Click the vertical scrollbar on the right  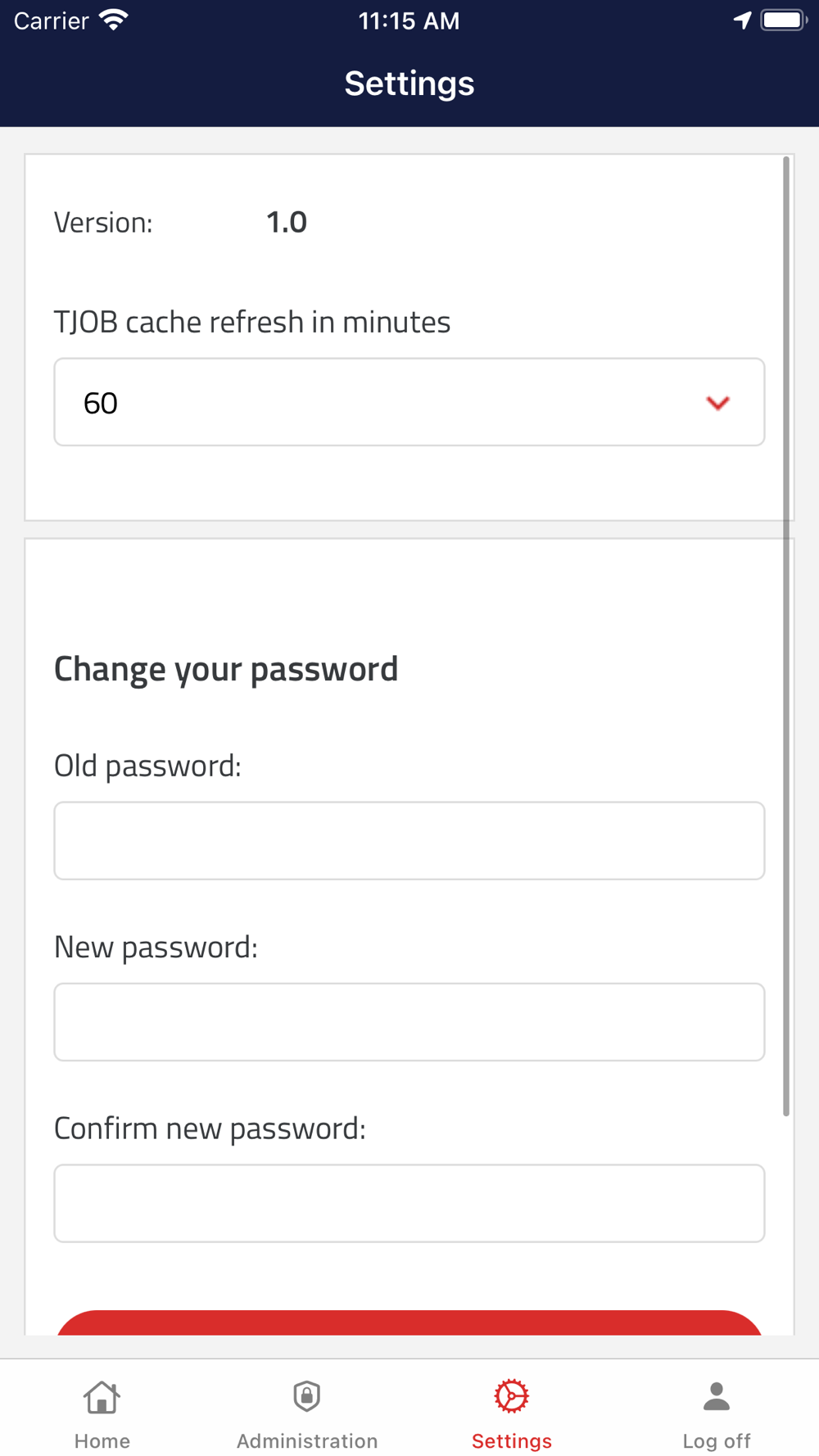[786, 636]
